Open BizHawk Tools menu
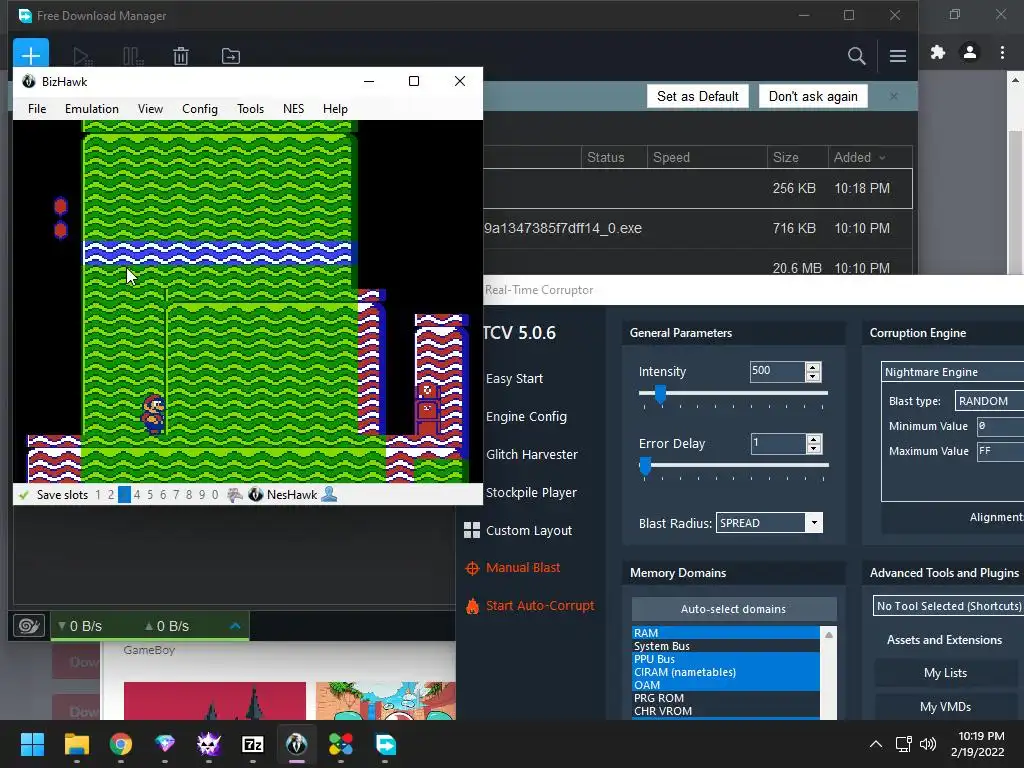Image resolution: width=1024 pixels, height=768 pixels. point(250,109)
